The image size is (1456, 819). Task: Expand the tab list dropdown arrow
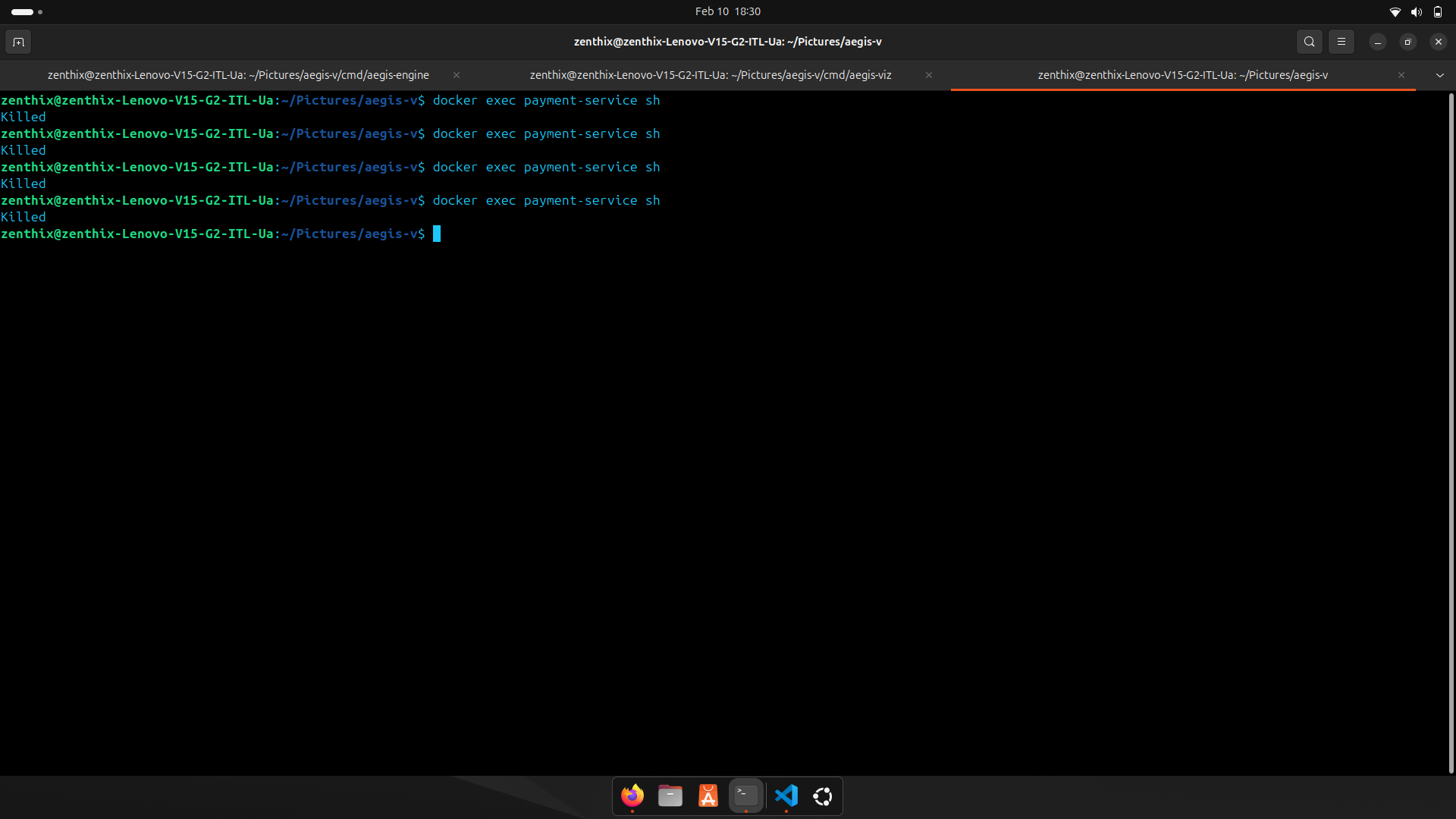1439,75
